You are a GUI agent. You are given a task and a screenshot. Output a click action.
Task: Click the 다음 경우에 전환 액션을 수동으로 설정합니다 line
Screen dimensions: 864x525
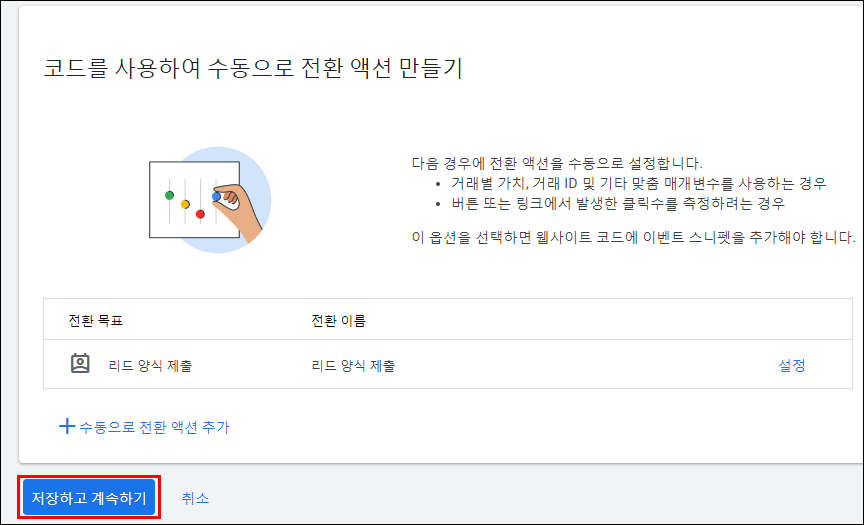557,163
